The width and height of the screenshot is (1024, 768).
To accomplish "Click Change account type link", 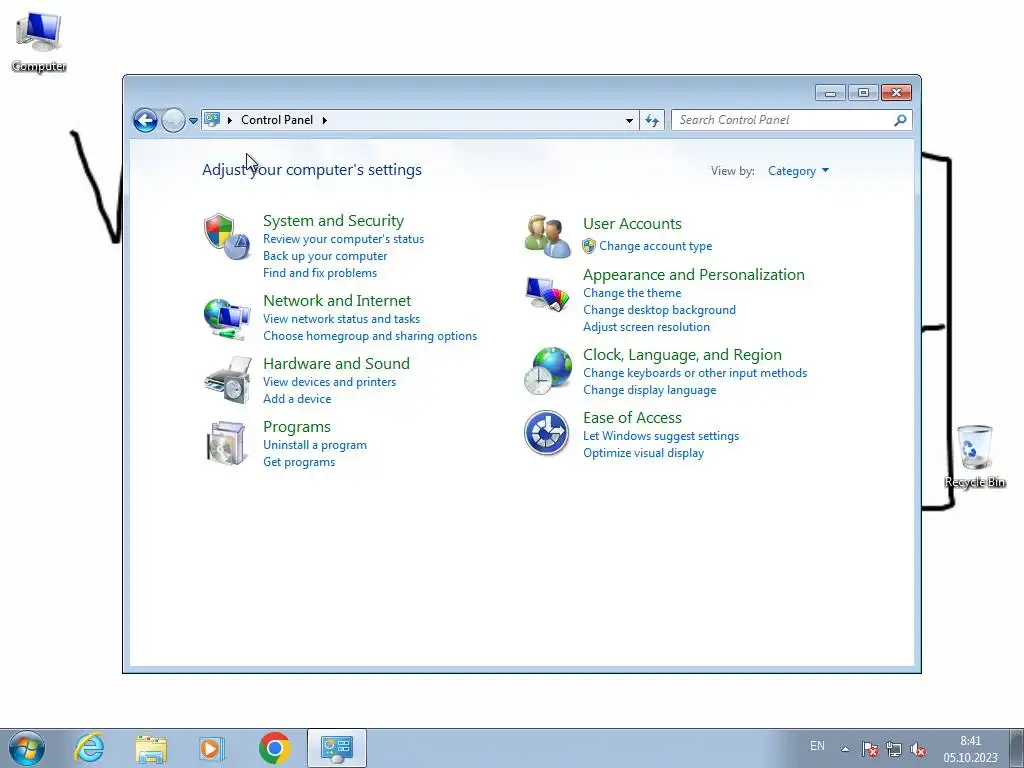I will tap(656, 246).
